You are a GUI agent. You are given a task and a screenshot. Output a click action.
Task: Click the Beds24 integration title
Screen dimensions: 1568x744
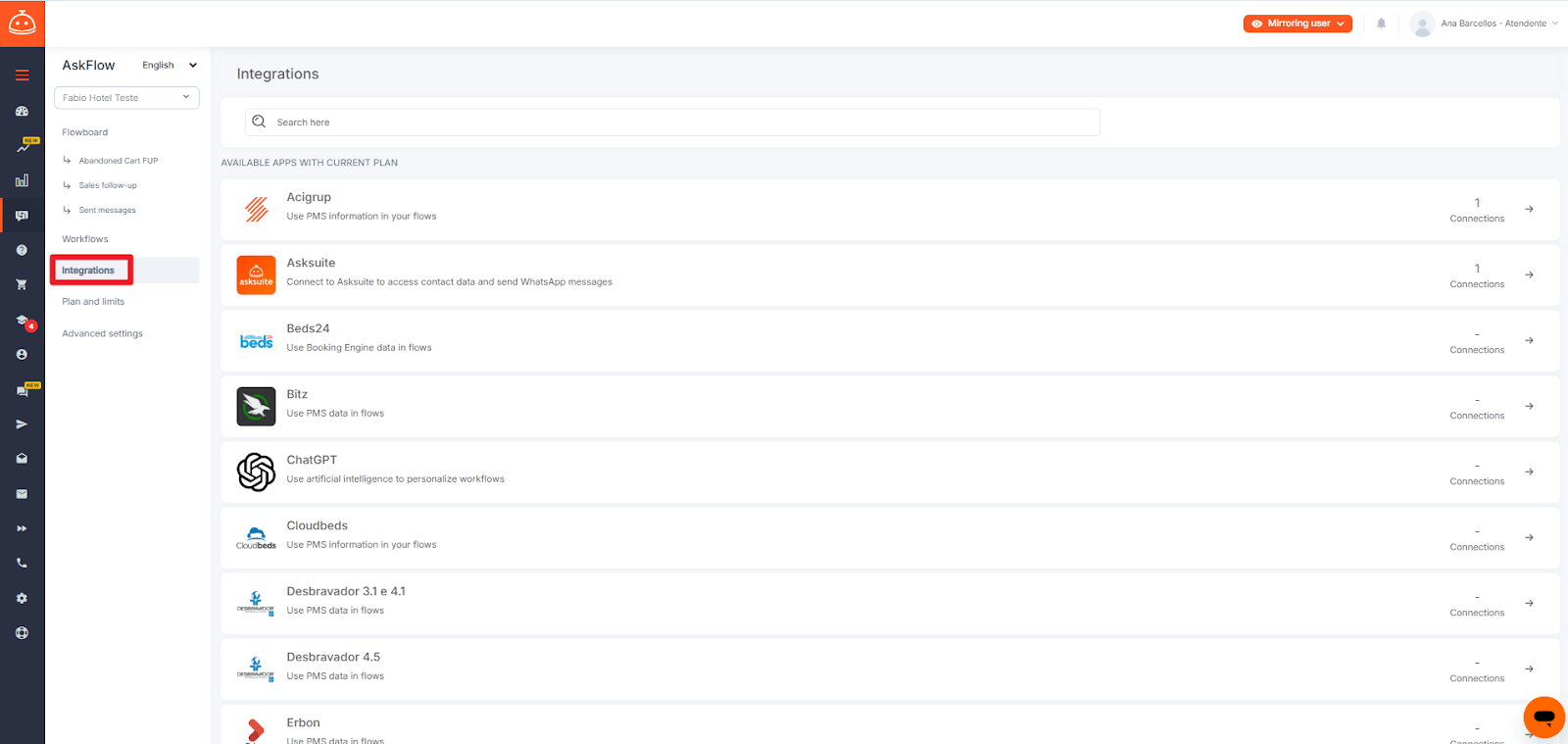pos(308,328)
